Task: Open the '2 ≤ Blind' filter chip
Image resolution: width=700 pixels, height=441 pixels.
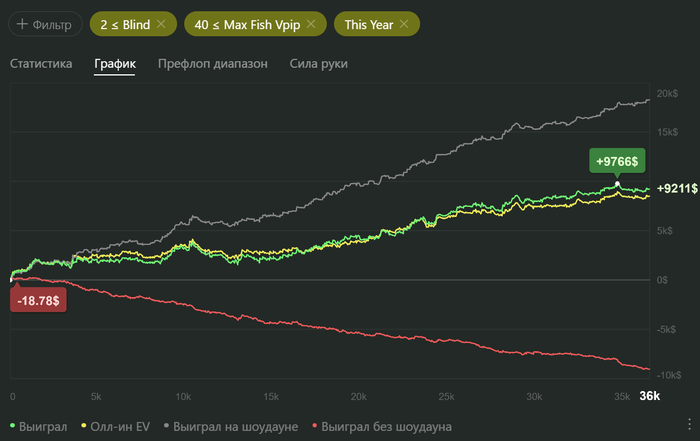Action: click(x=124, y=23)
